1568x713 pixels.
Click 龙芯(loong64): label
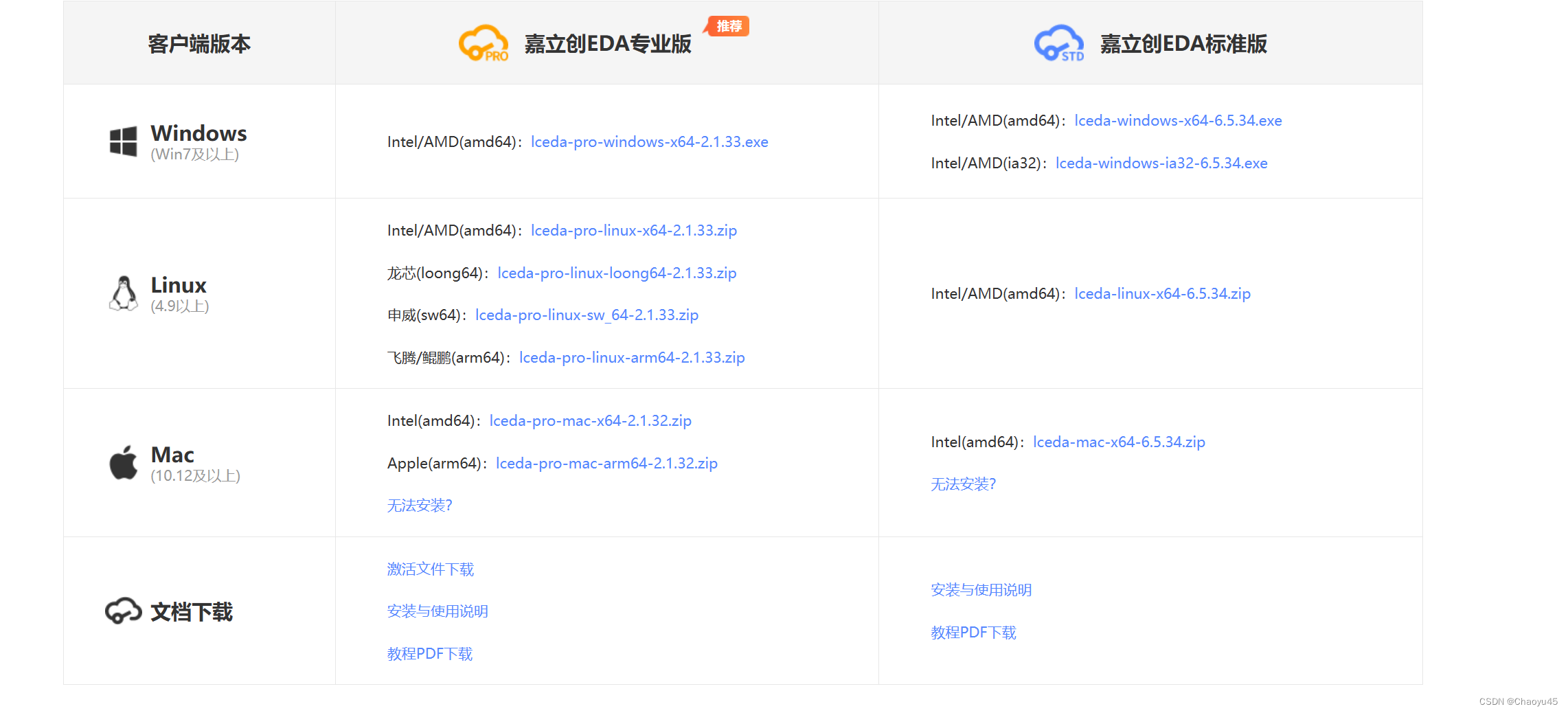[438, 273]
